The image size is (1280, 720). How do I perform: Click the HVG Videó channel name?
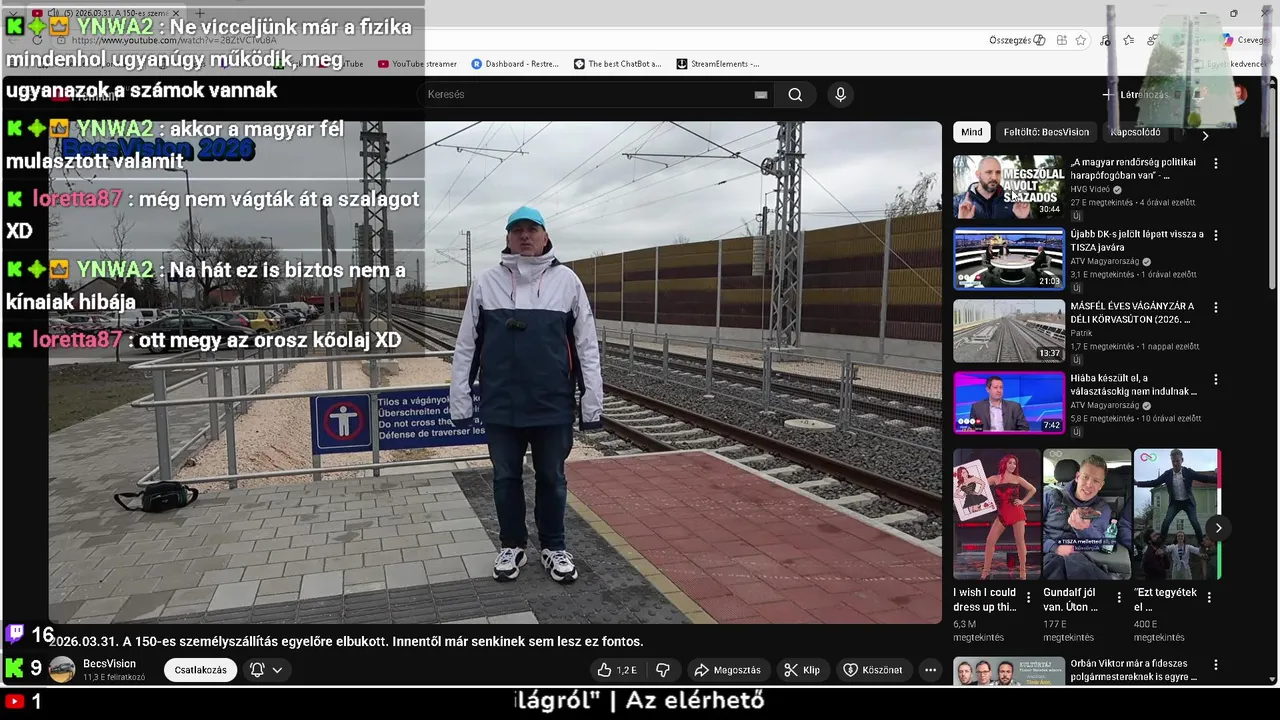(x=1090, y=189)
